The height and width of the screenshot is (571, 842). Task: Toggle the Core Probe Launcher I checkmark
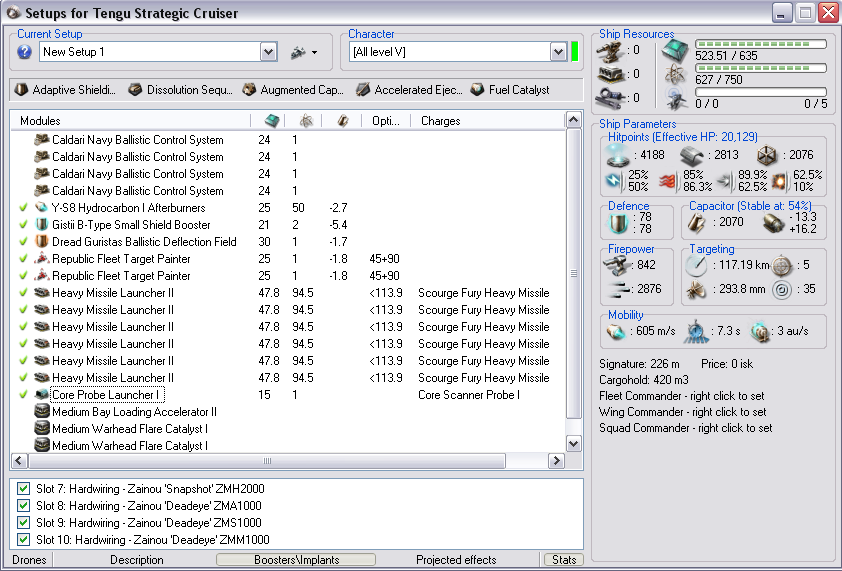[23, 394]
